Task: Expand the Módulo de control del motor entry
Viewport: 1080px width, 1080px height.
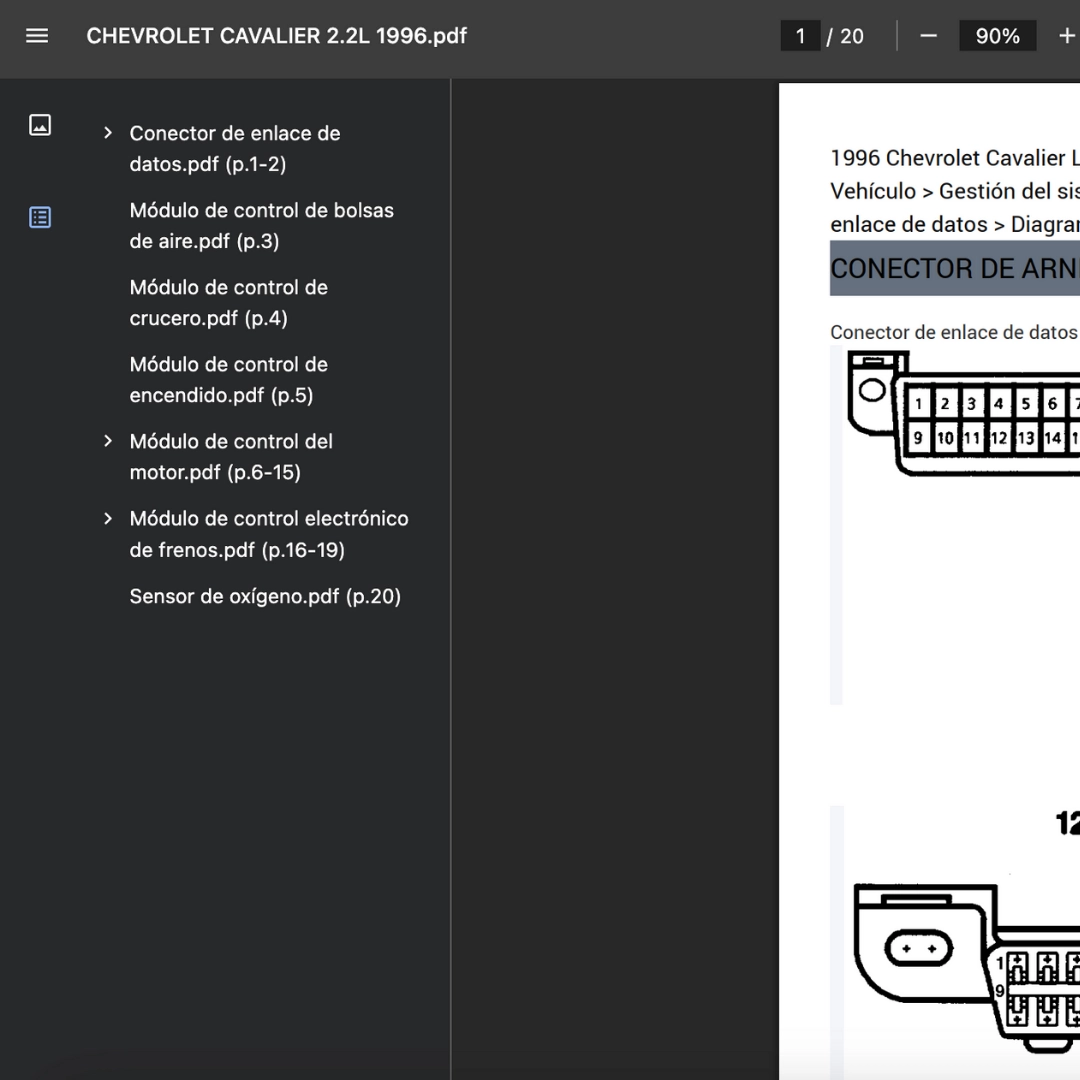Action: tap(108, 441)
